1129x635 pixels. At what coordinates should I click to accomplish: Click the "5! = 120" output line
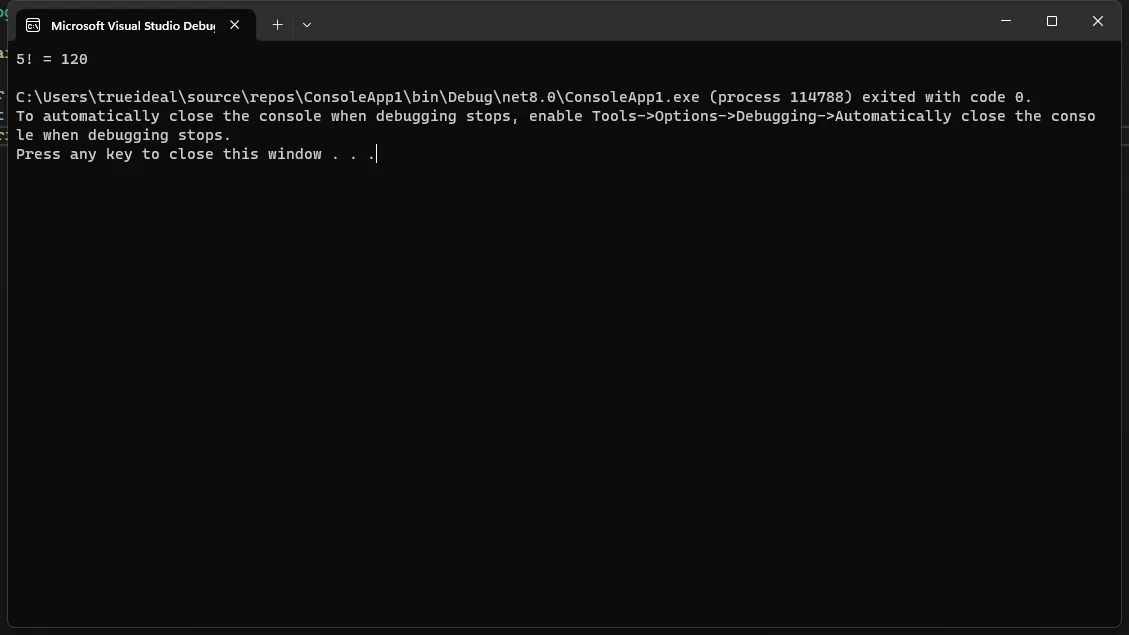pyautogui.click(x=52, y=60)
